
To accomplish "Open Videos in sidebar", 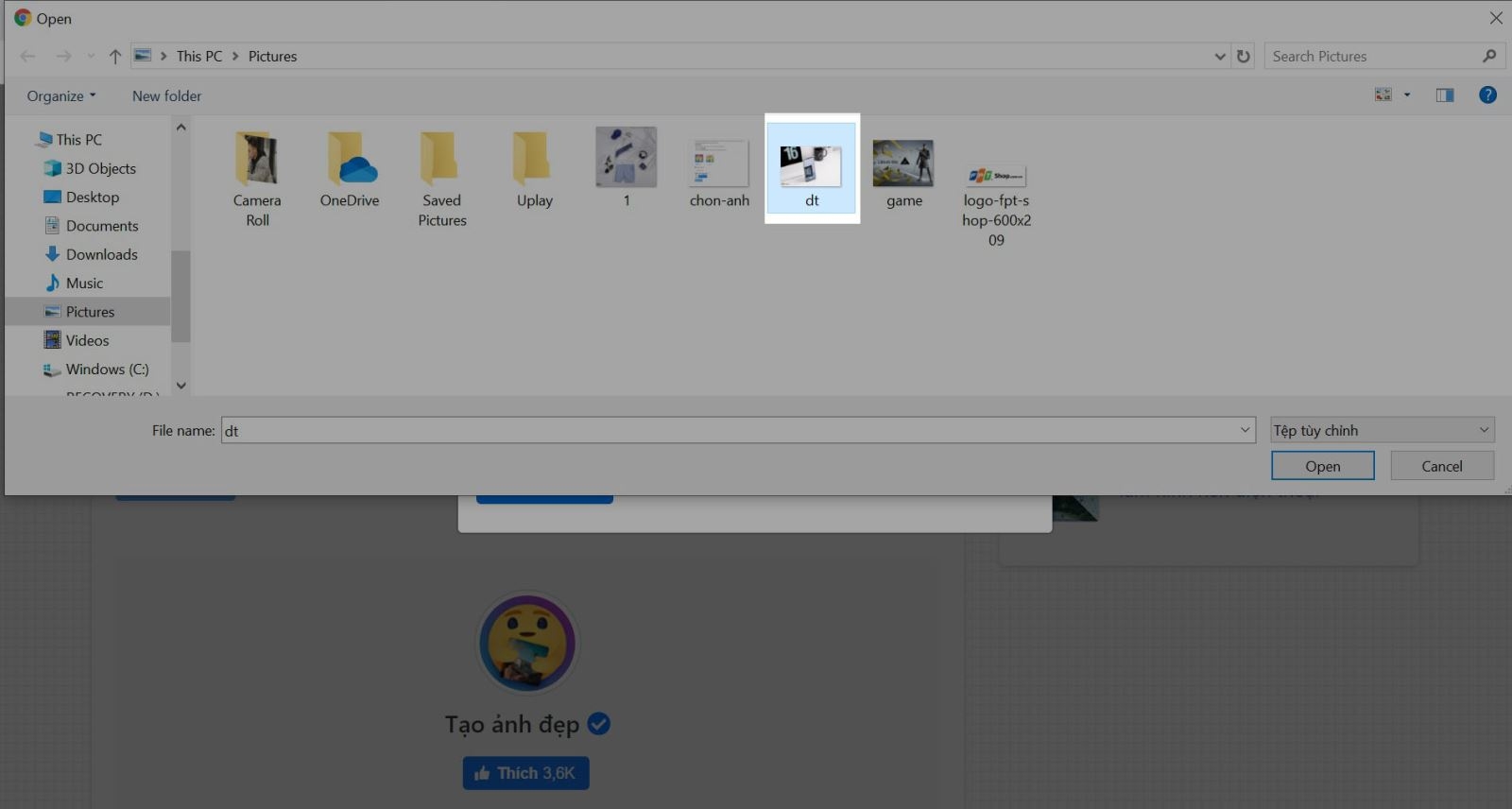I will [x=88, y=340].
